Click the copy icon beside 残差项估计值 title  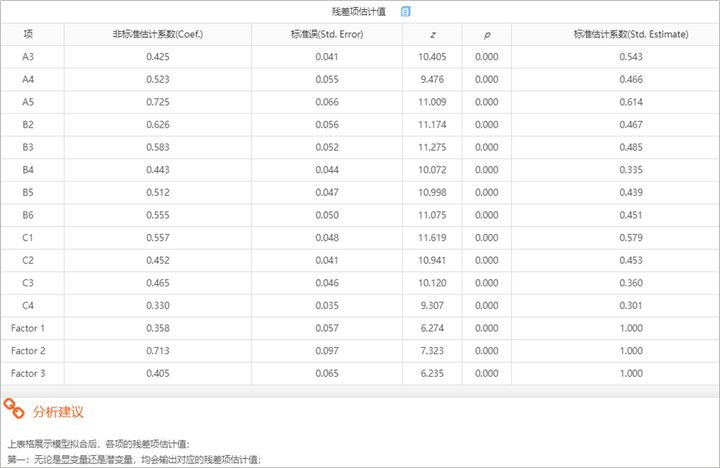click(x=405, y=11)
